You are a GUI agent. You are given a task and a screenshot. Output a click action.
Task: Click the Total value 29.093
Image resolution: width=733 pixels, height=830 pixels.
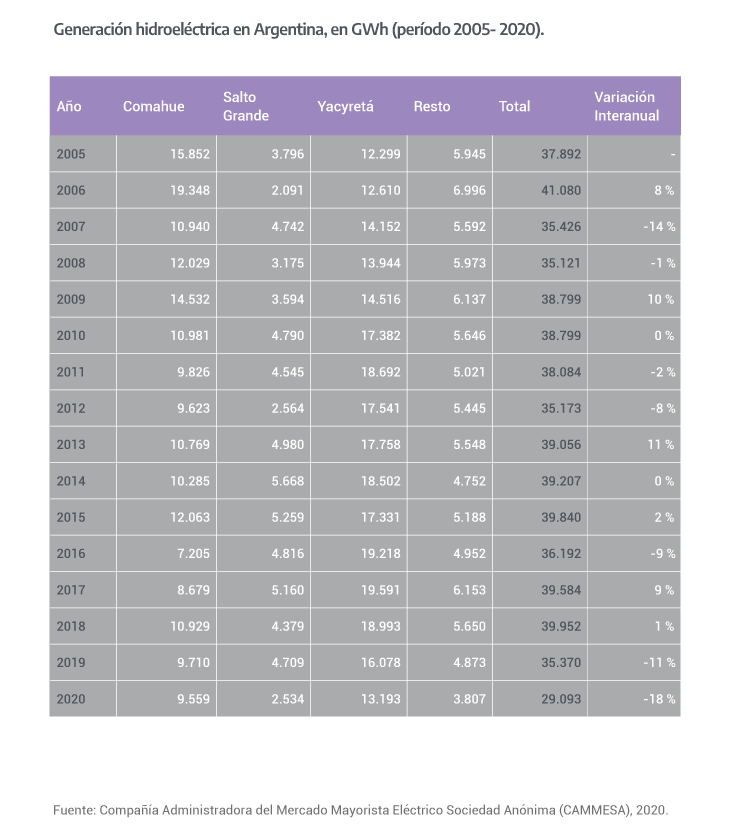pyautogui.click(x=560, y=699)
